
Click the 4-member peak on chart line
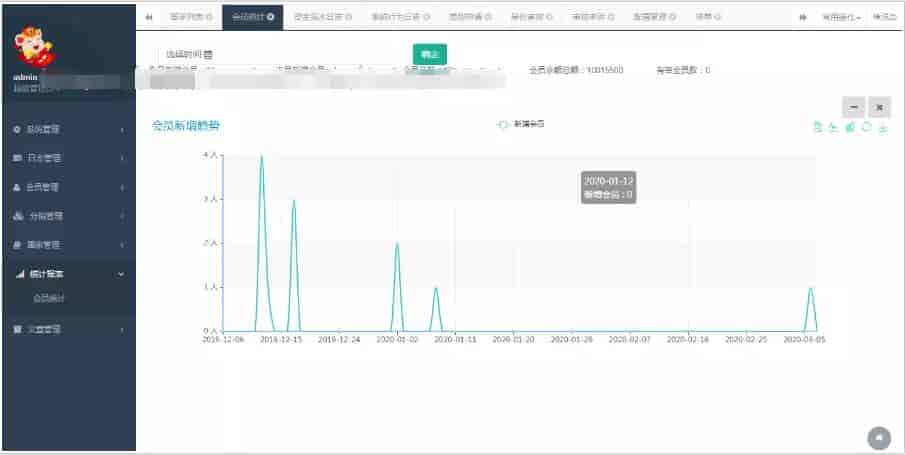pyautogui.click(x=262, y=156)
